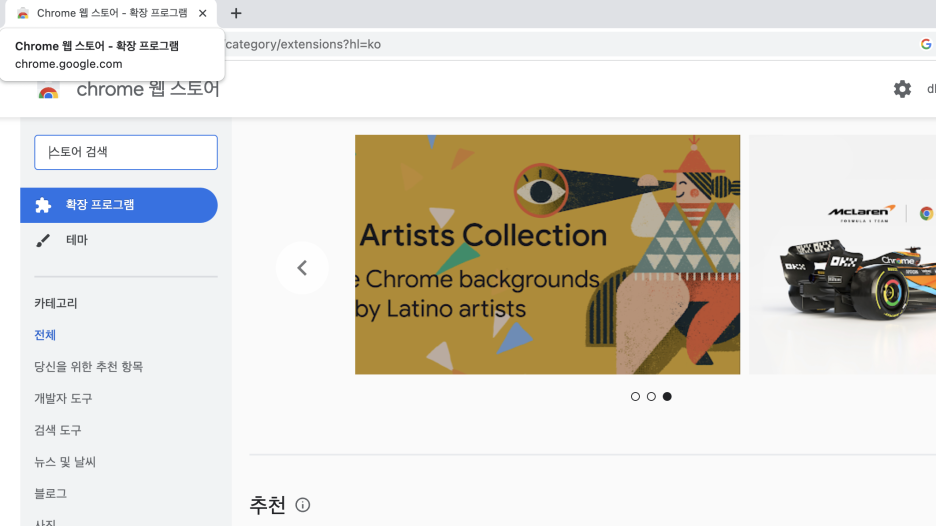The image size is (936, 526).
Task: Open the 블로그 category
Action: click(50, 493)
